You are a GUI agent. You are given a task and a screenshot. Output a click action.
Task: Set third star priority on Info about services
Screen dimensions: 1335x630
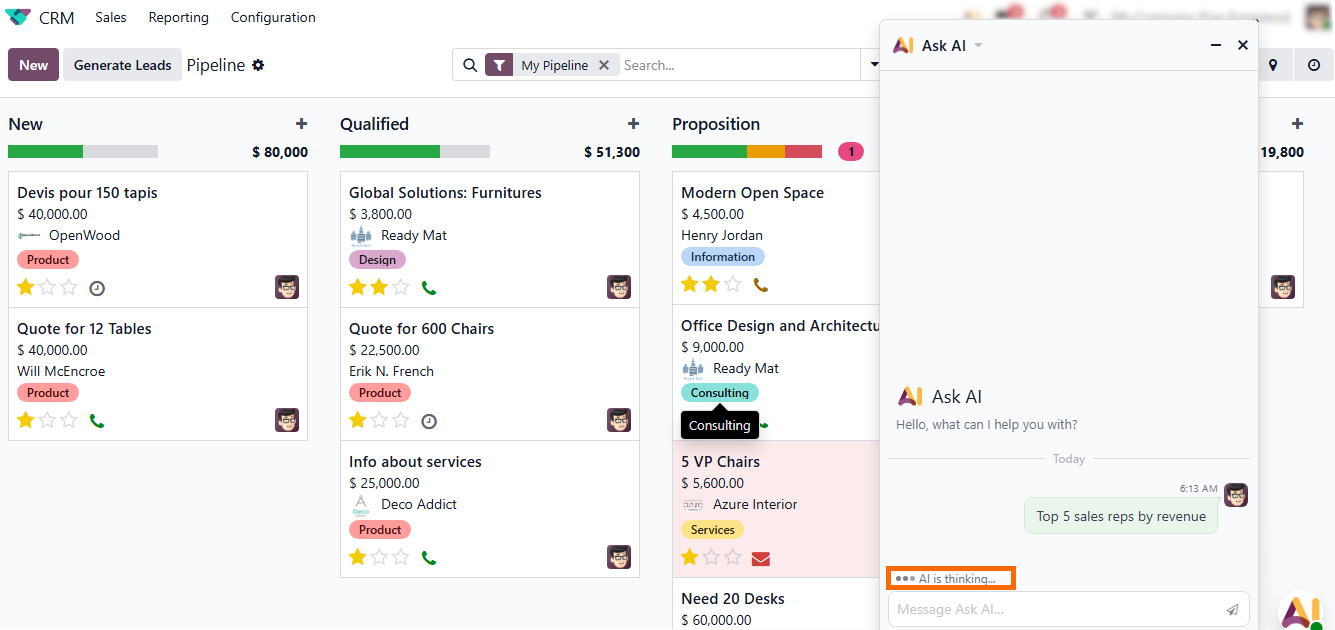pyautogui.click(x=401, y=557)
